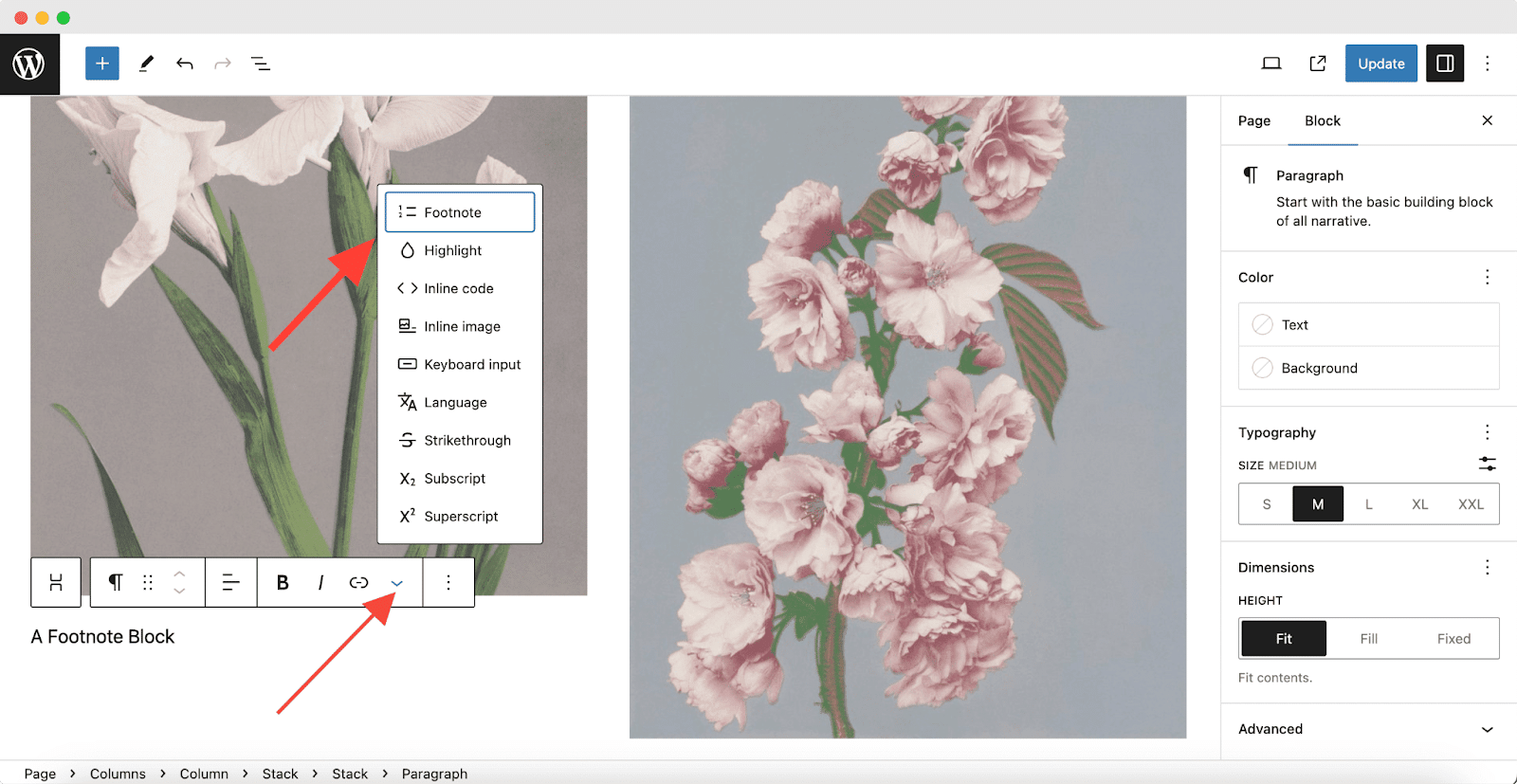Open Color options three-dot menu
1517x784 pixels.
point(1488,277)
